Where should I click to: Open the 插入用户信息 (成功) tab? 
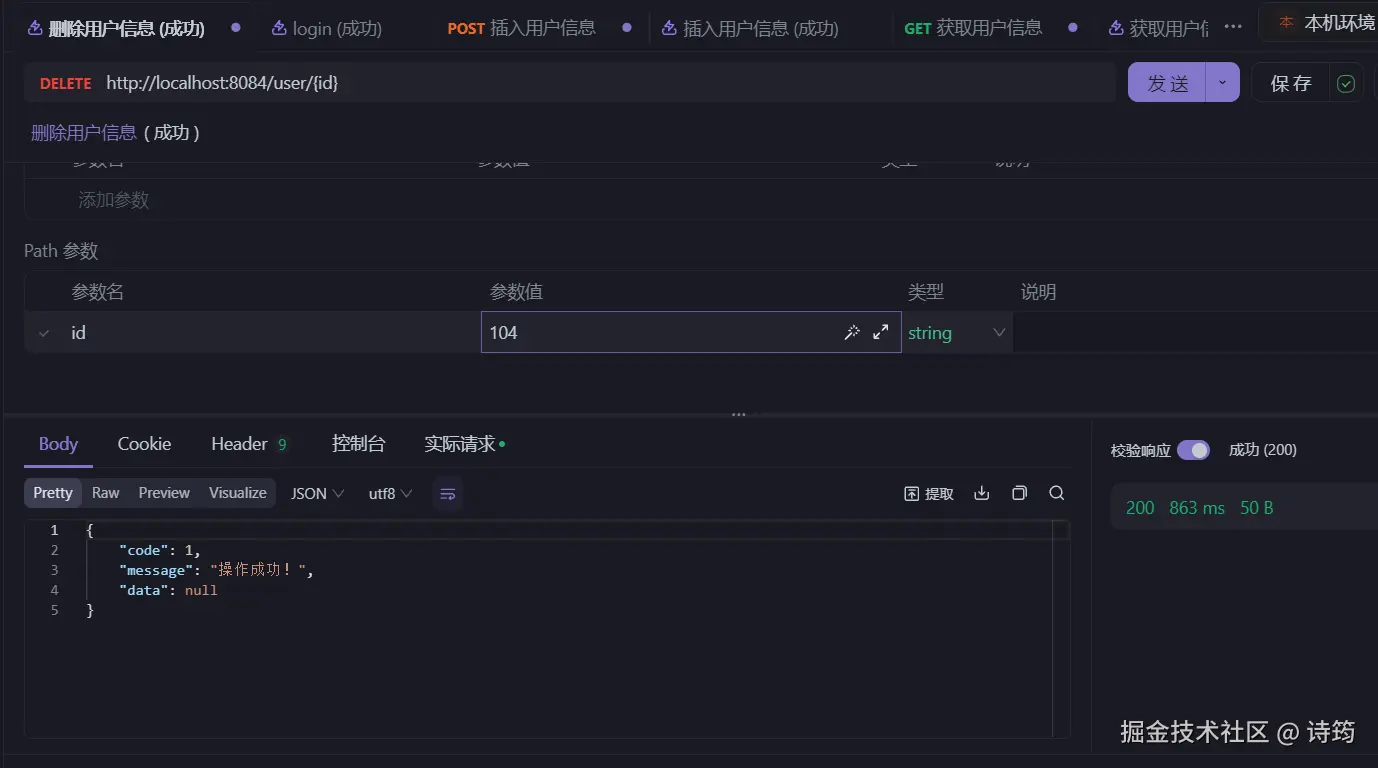pyautogui.click(x=750, y=29)
